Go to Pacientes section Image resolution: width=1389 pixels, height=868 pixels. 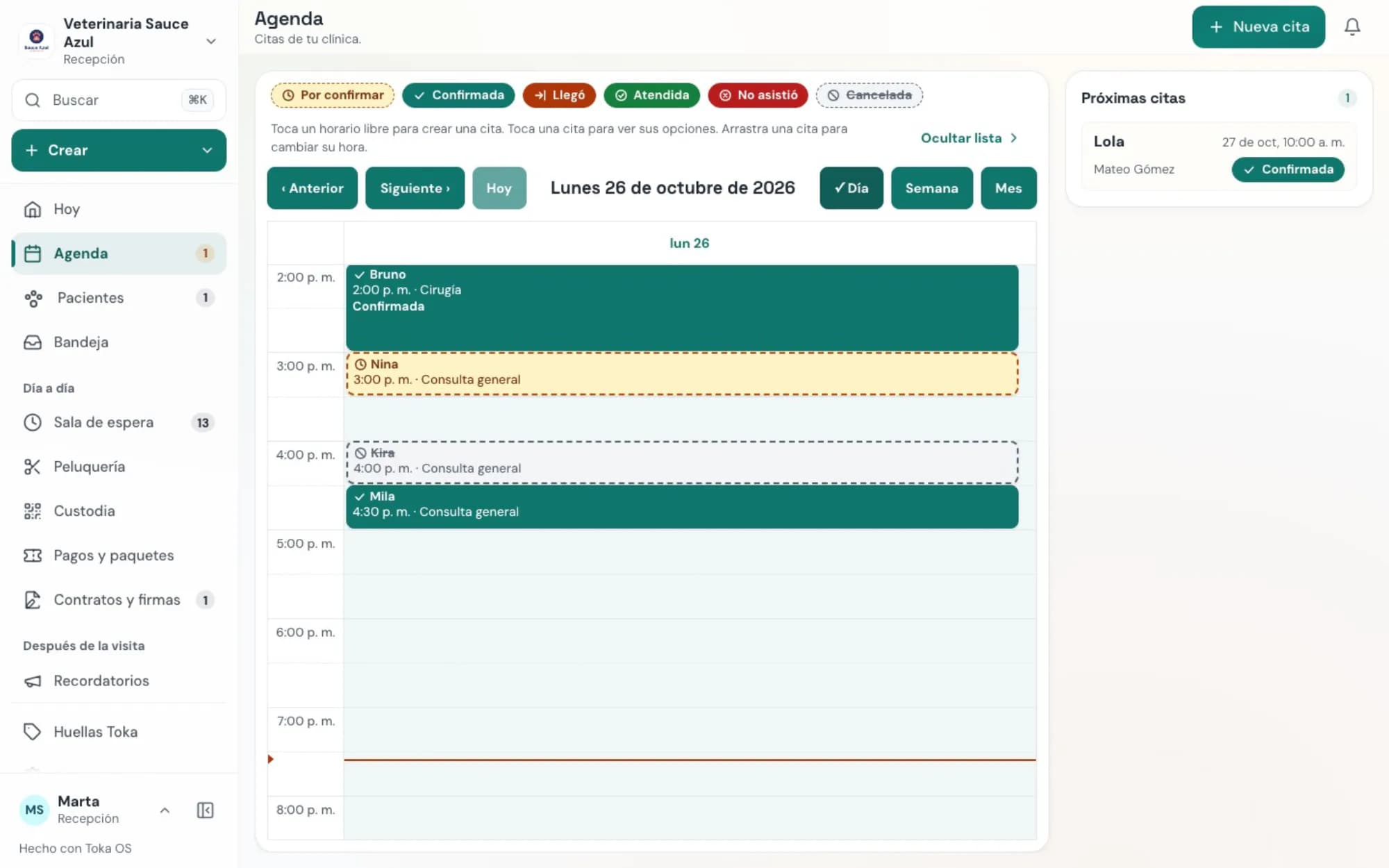(119, 298)
